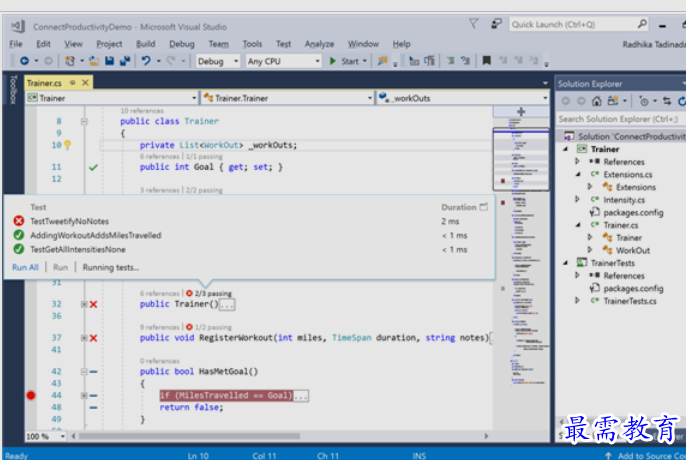Click the failed status icon for TestTweetifyNoNotes
Viewport: 686px width, 460px height.
tap(18, 221)
